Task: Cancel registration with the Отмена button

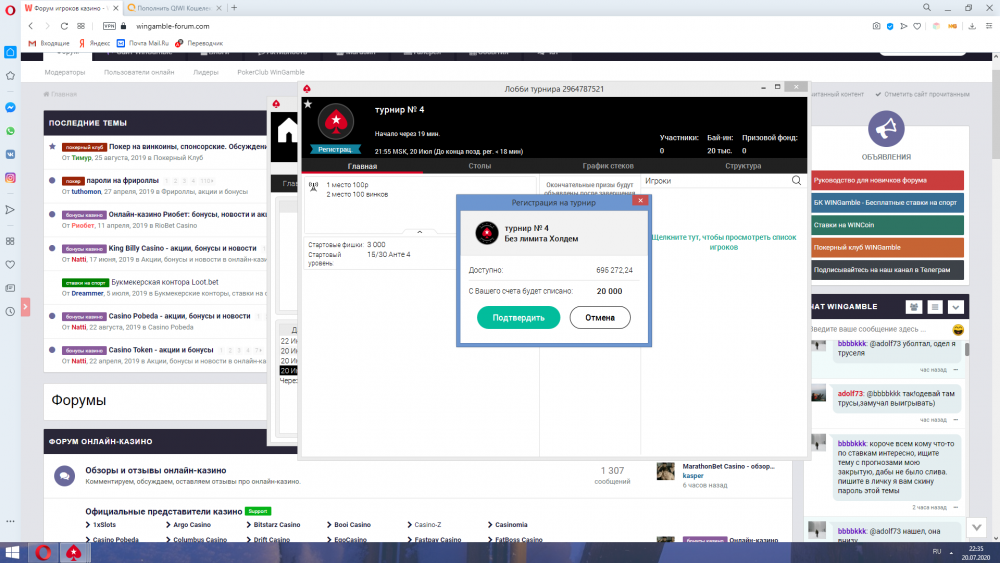Action: point(600,318)
